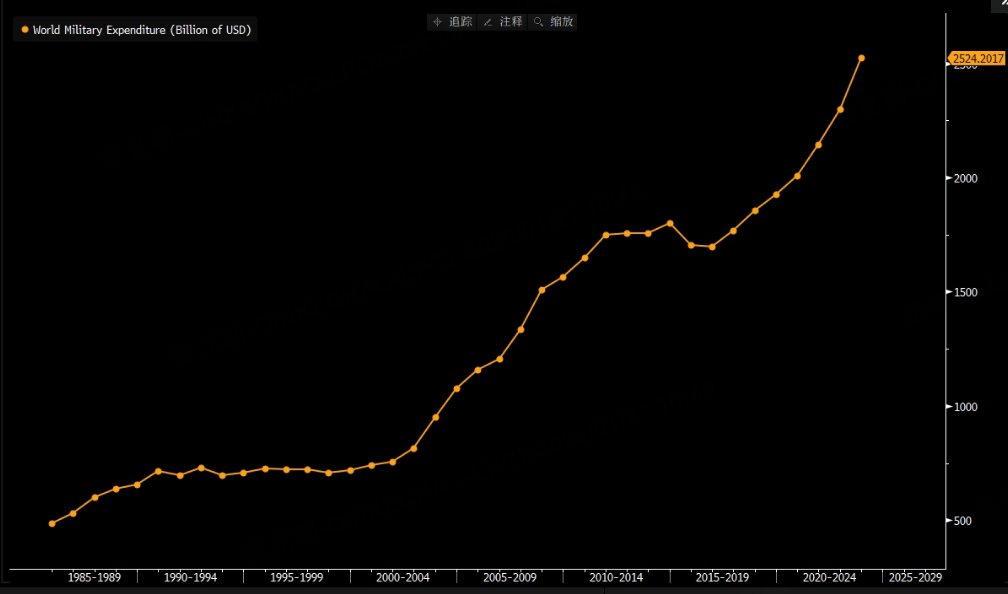Click the 2015-2019 x-axis label
Viewport: 1008px width, 594px height.
723,577
